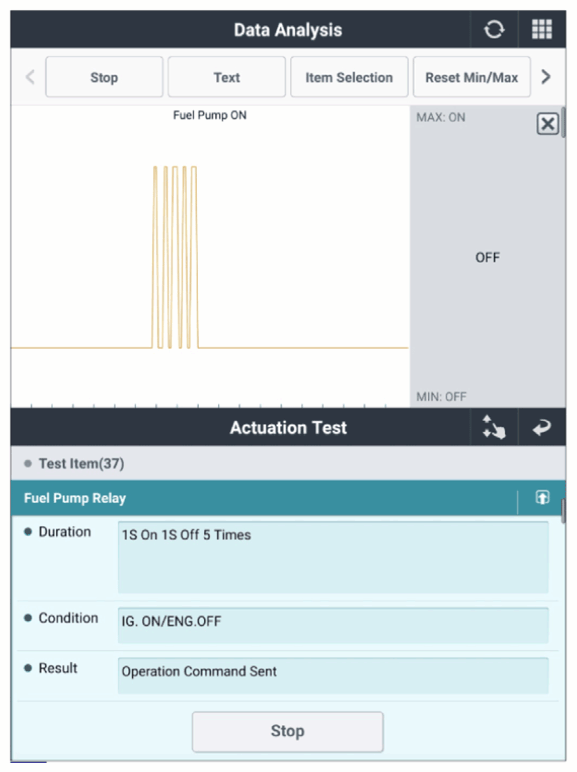The image size is (577, 772).
Task: Click the graph panel vertical scrollbar
Action: [x=563, y=123]
